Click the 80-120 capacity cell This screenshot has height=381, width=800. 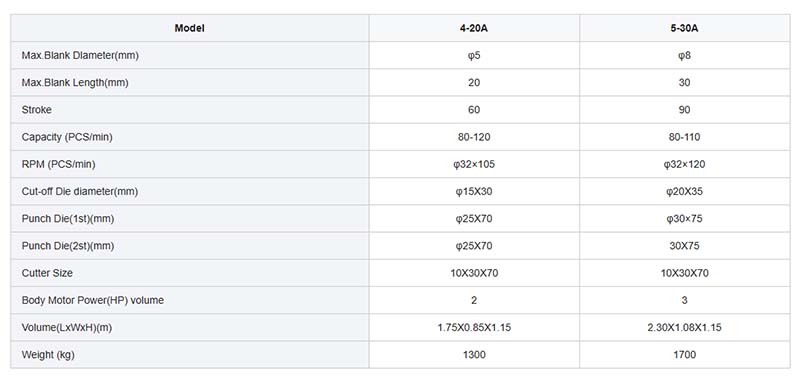pos(474,137)
